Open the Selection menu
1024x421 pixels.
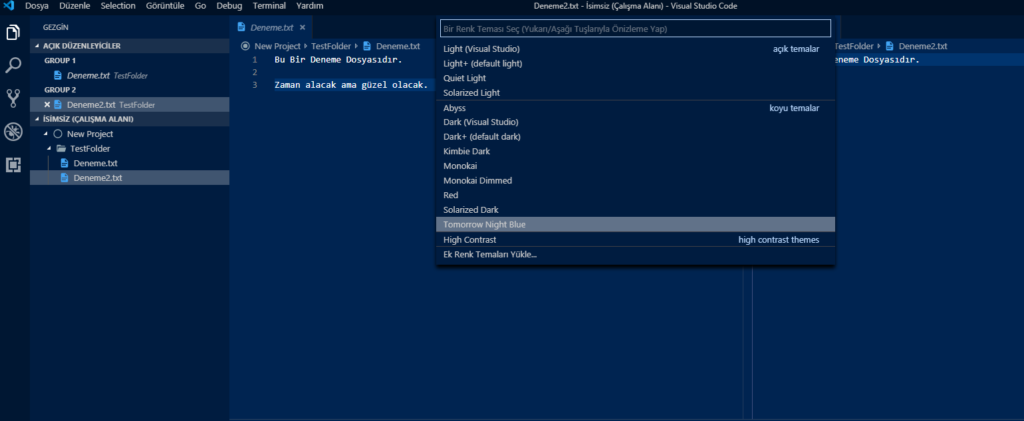pos(118,6)
